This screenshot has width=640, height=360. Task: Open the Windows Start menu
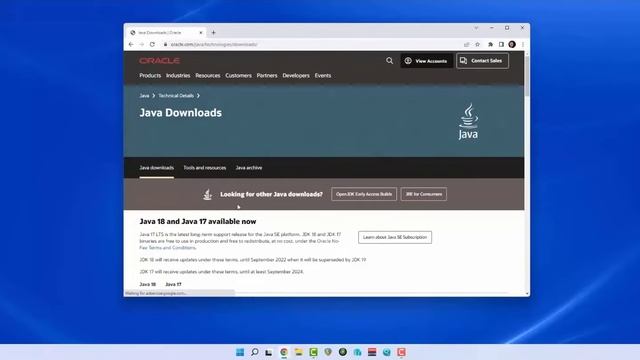point(240,352)
